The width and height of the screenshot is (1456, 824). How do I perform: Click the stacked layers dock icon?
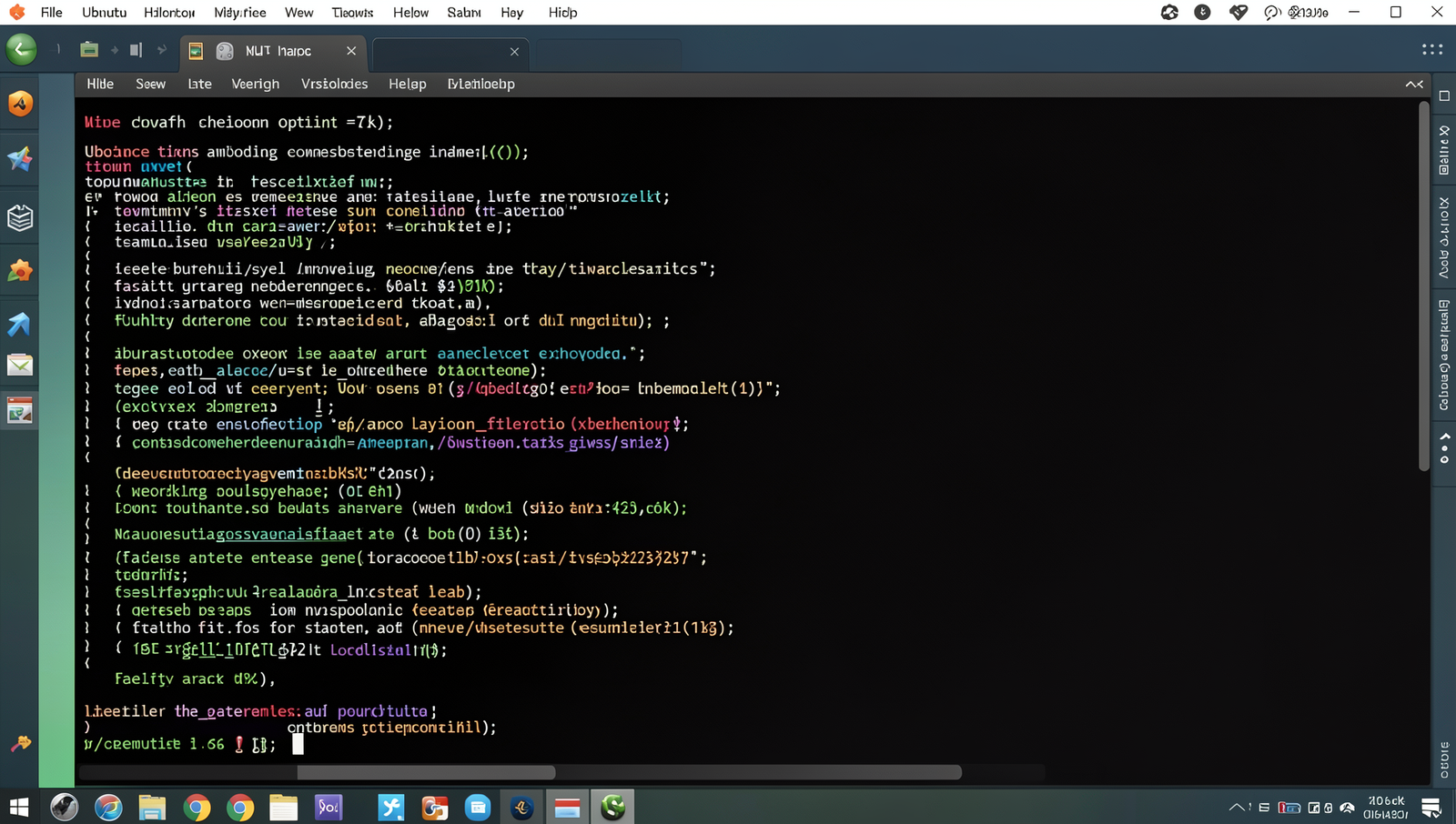(20, 217)
